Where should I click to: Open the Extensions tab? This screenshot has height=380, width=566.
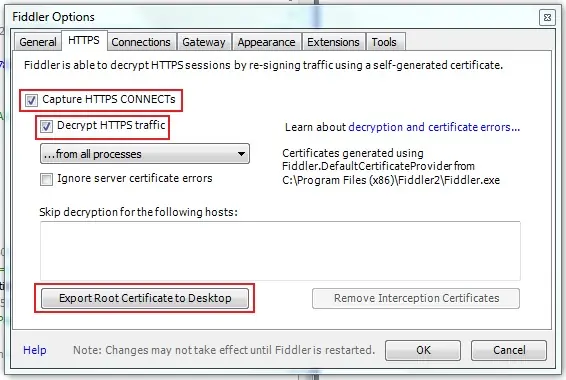[x=334, y=42]
